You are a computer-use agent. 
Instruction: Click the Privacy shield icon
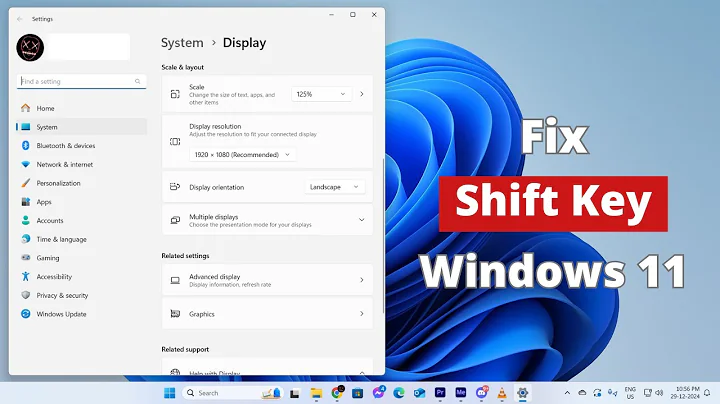pyautogui.click(x=26, y=295)
